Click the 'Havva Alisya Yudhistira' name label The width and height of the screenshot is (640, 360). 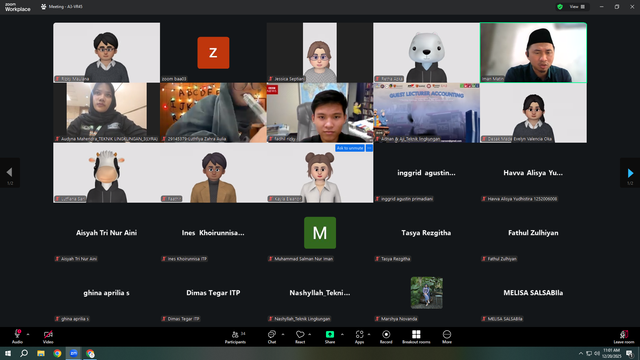[x=522, y=199]
